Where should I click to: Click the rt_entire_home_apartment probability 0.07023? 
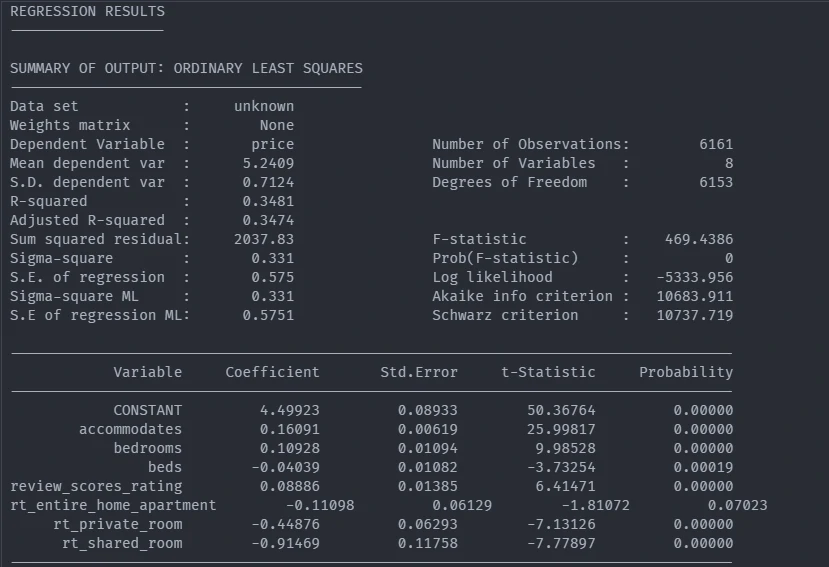tap(738, 506)
